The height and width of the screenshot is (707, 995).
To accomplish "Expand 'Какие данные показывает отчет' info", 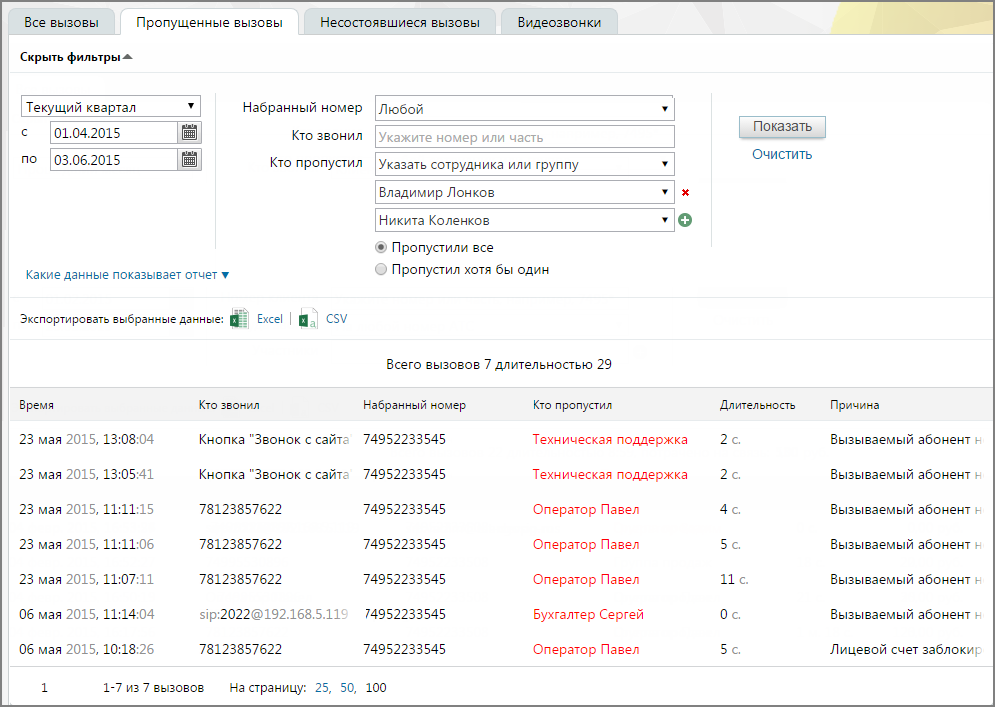I will [x=128, y=275].
